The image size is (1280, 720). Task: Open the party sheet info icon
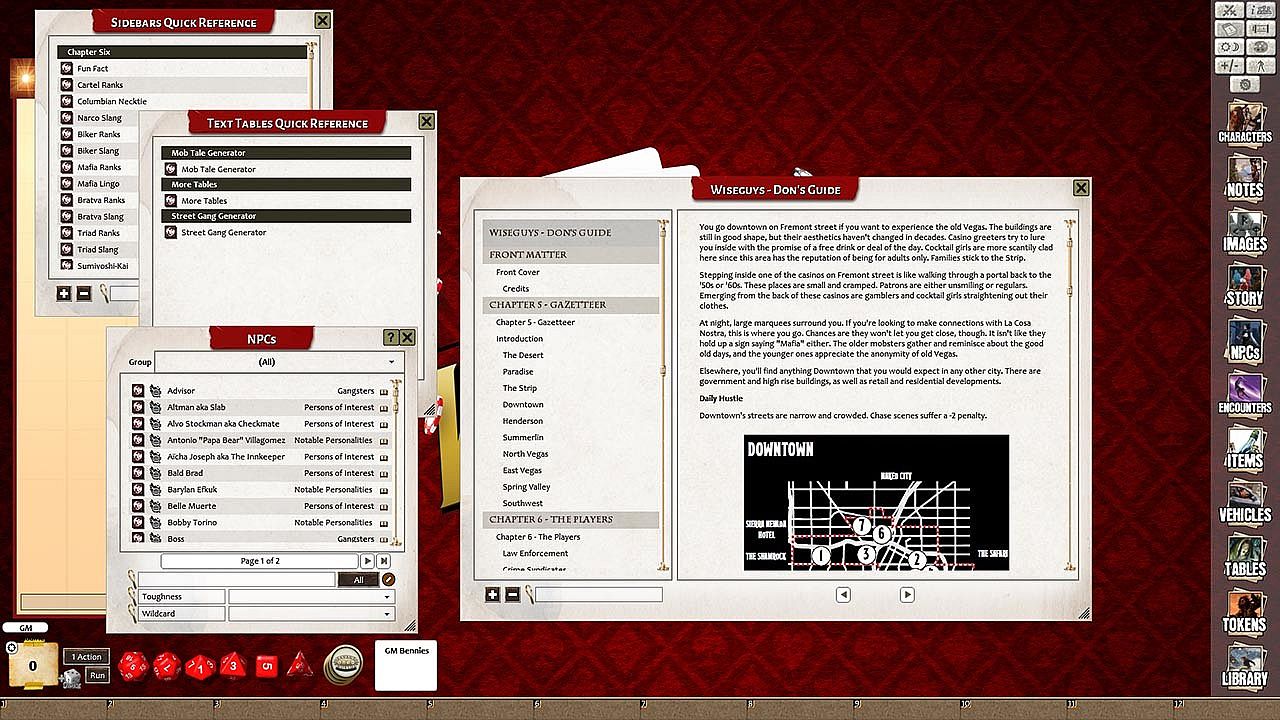point(1260,10)
